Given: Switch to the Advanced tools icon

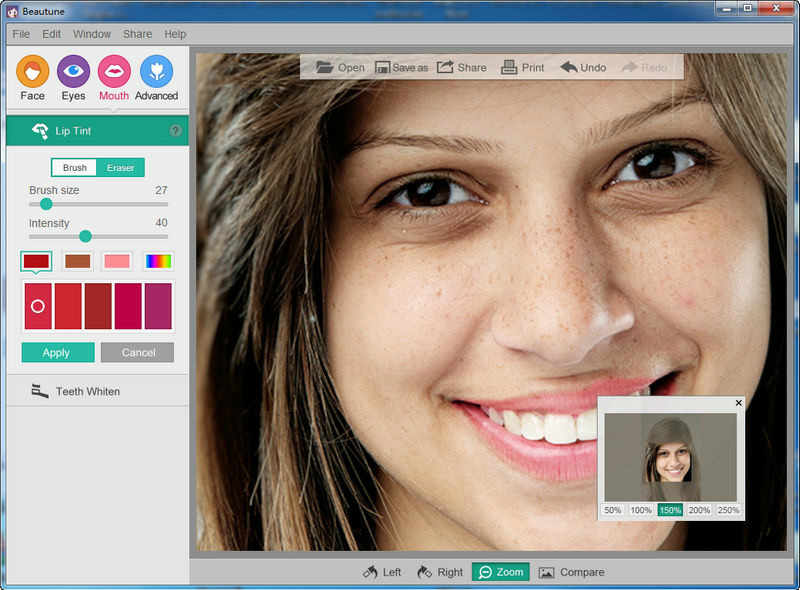Looking at the screenshot, I should (156, 72).
